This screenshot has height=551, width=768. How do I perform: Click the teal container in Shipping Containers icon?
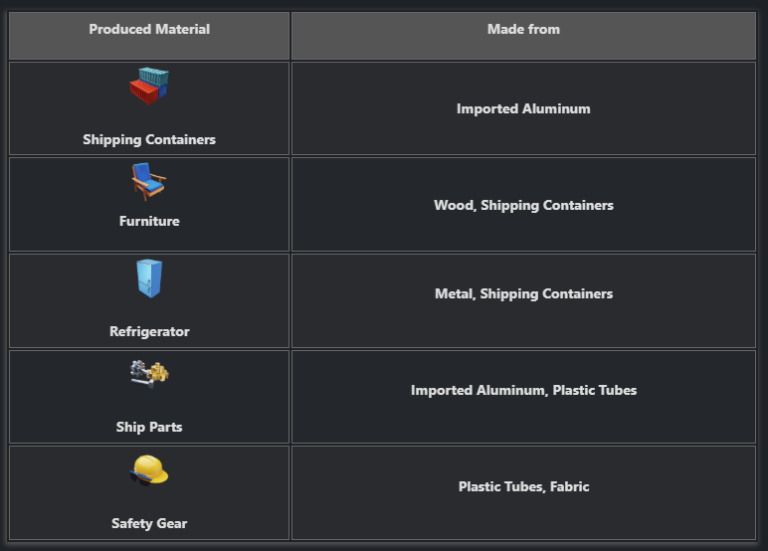click(x=155, y=77)
